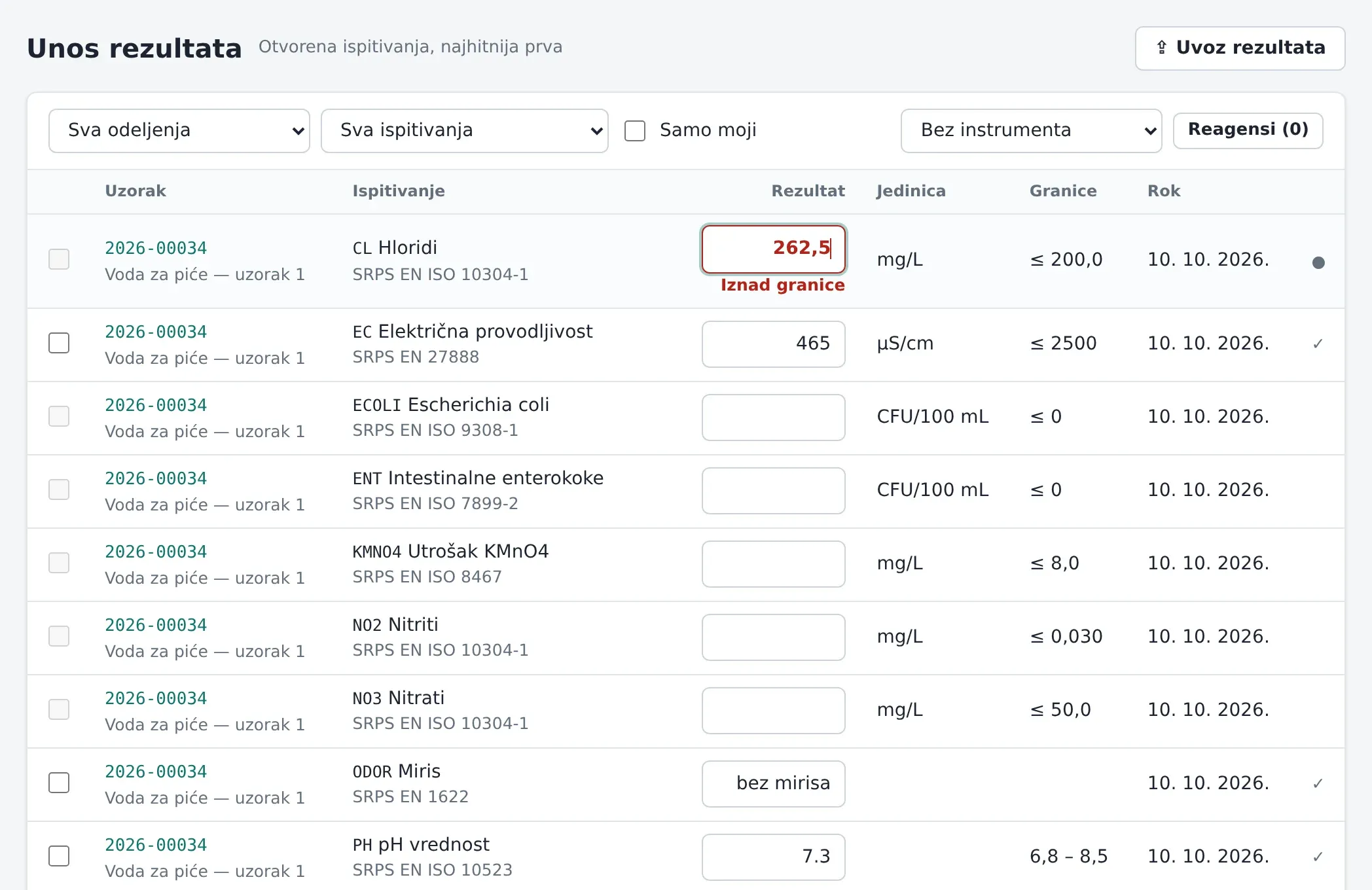The width and height of the screenshot is (1372, 890).
Task: Open sample 2026-00034 link in Hloridi row
Action: (156, 249)
